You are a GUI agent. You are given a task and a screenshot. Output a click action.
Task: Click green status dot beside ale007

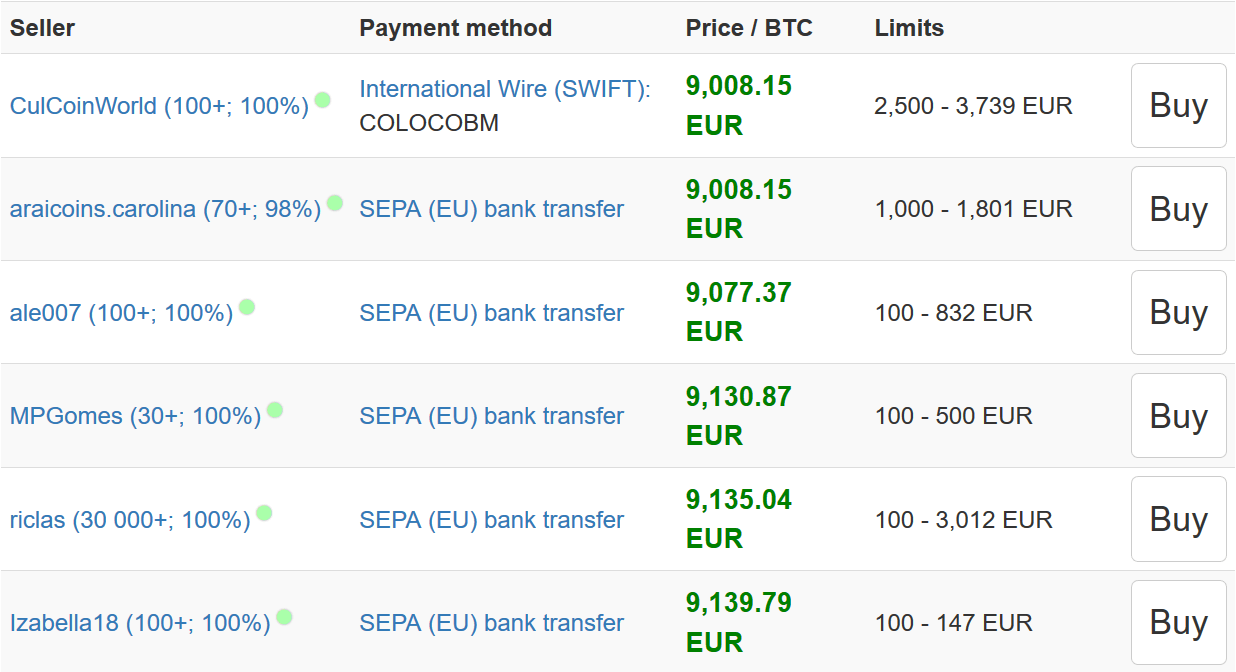tap(247, 307)
